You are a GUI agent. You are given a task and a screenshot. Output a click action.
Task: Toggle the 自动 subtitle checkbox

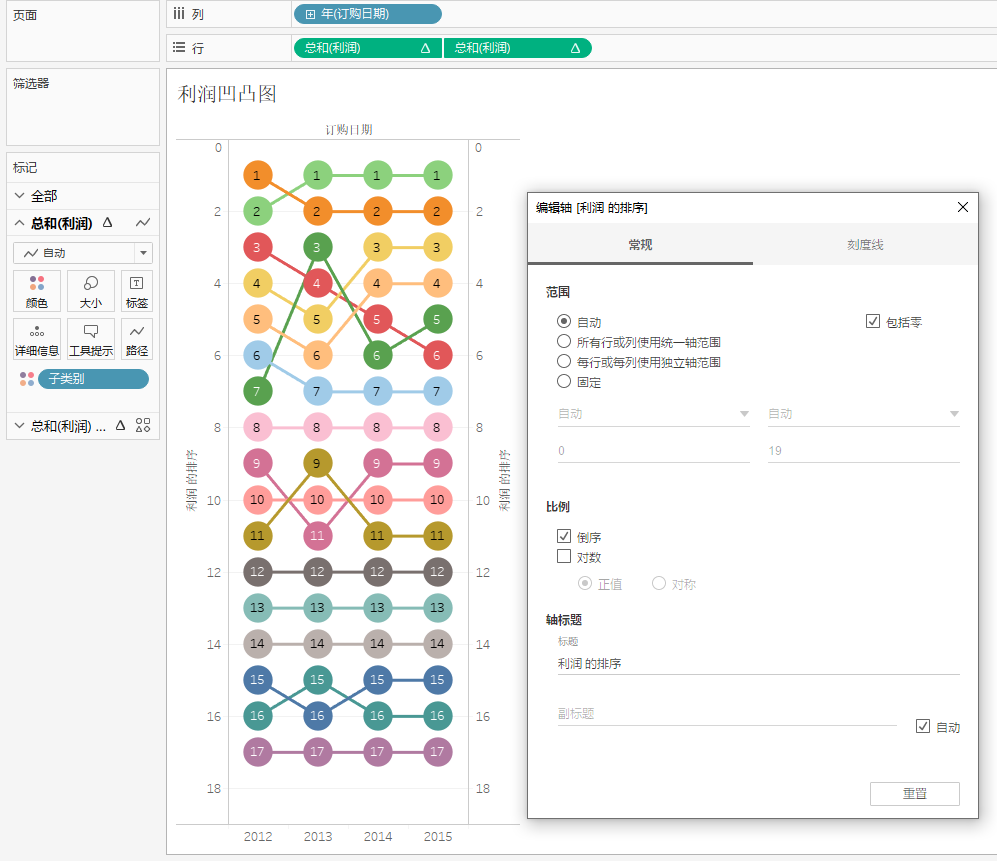coord(923,726)
